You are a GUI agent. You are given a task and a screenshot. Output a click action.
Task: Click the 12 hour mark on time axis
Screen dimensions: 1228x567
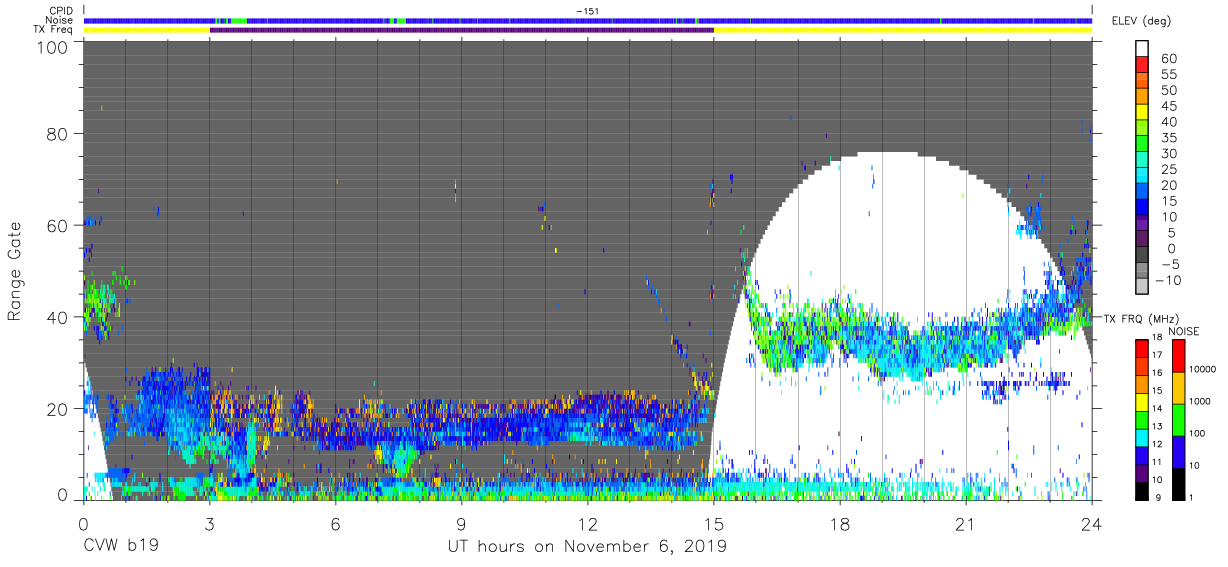click(588, 523)
